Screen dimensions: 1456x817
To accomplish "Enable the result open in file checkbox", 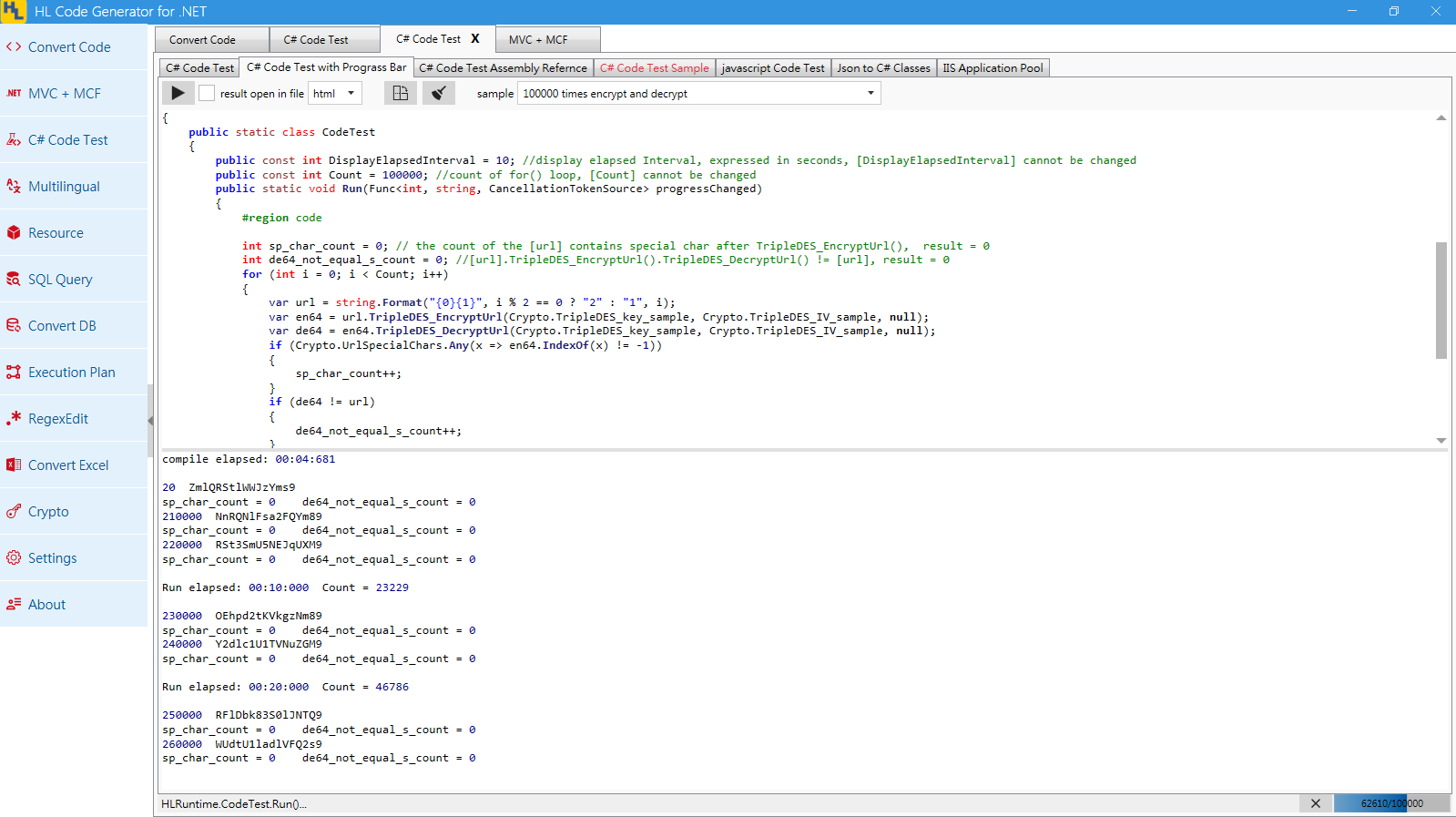I will point(207,93).
